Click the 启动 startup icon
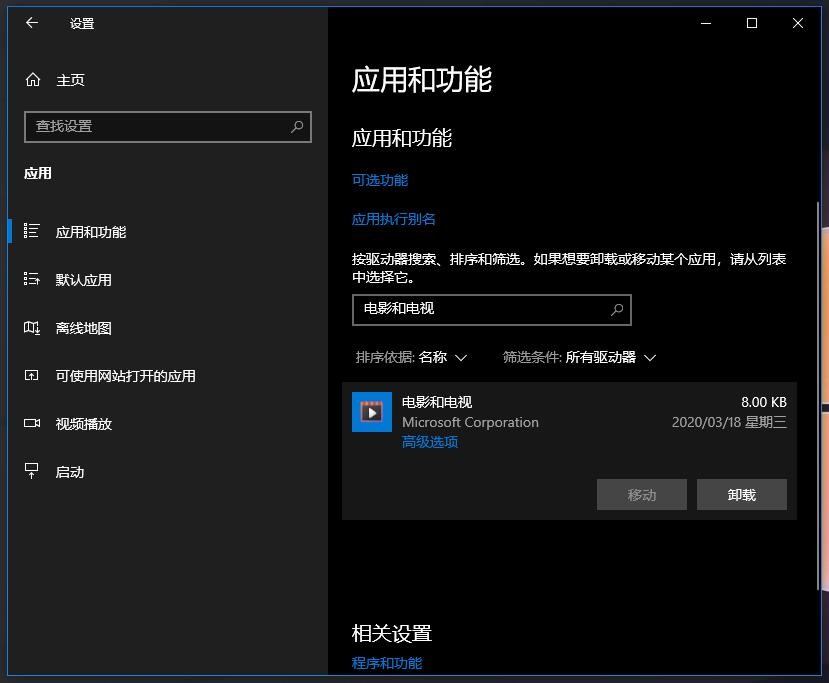This screenshot has width=829, height=683. [x=32, y=471]
